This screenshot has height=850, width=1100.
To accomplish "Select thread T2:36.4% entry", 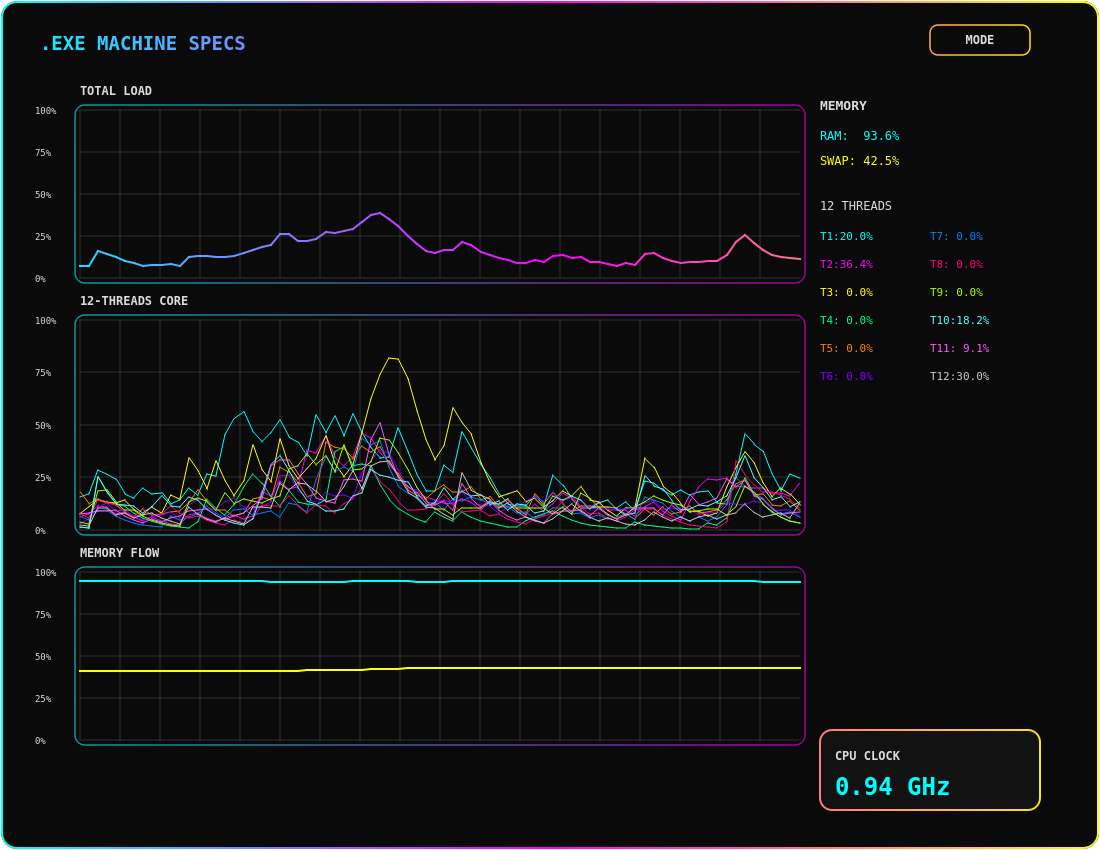I will pos(846,264).
